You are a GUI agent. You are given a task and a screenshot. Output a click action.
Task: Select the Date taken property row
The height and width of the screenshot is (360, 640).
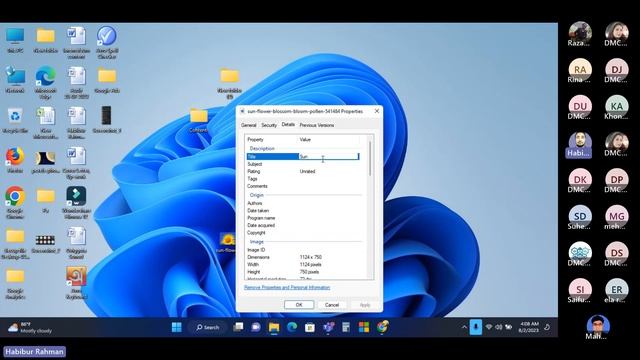point(303,211)
